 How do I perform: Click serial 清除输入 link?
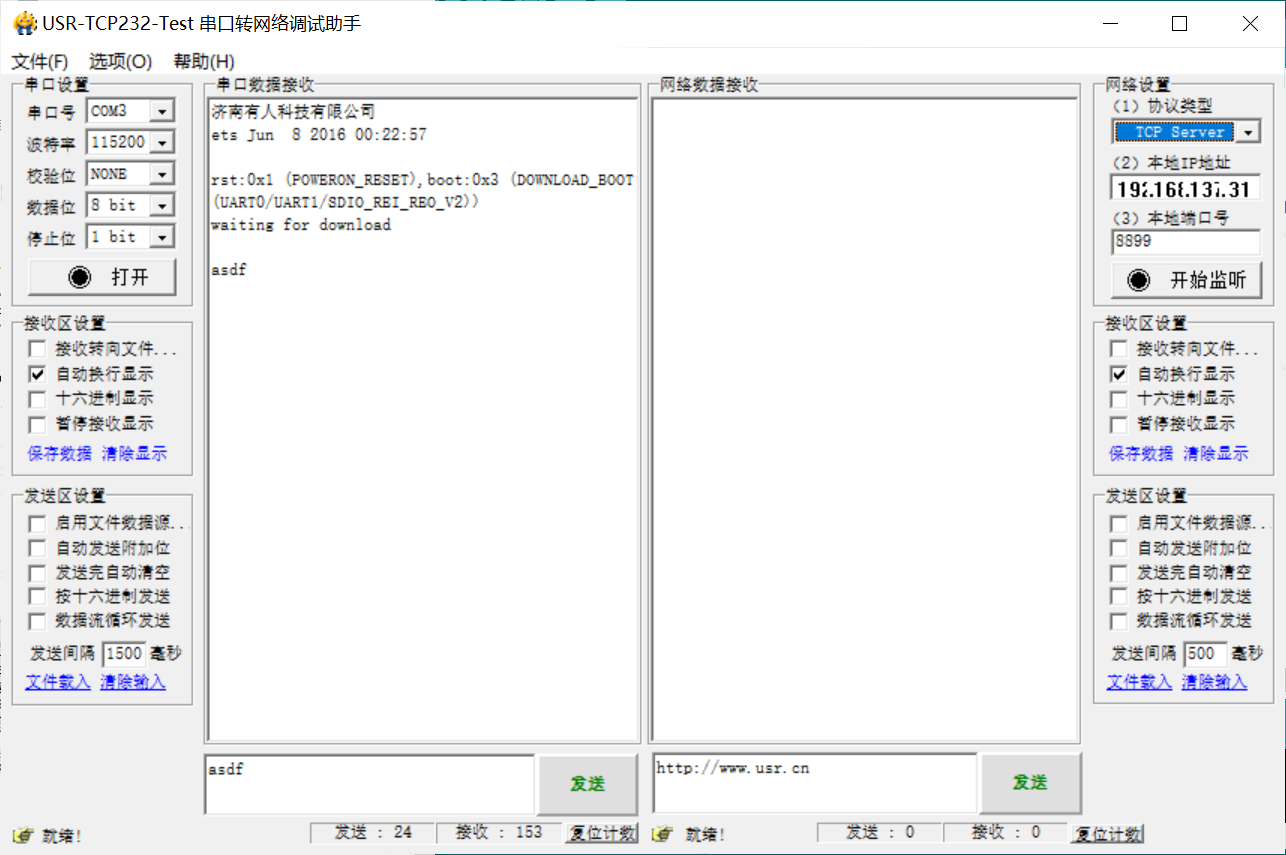[x=133, y=682]
